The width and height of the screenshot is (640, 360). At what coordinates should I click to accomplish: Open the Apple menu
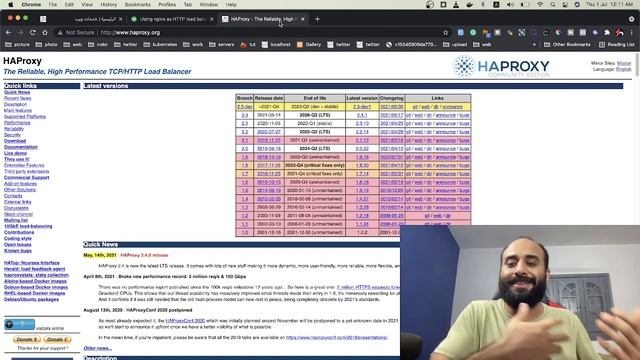coord(11,4)
